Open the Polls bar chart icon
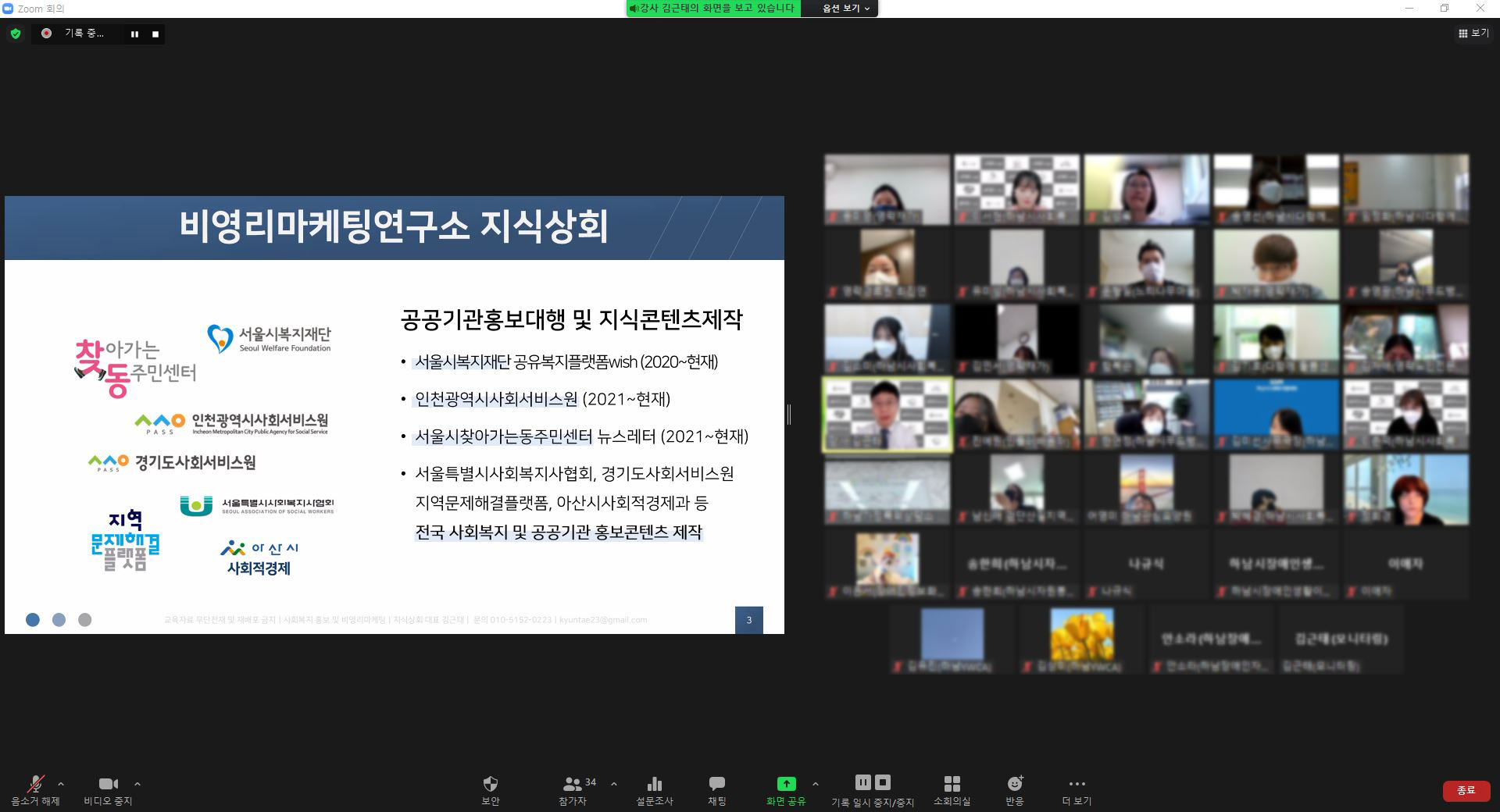Image resolution: width=1500 pixels, height=812 pixels. point(654,785)
